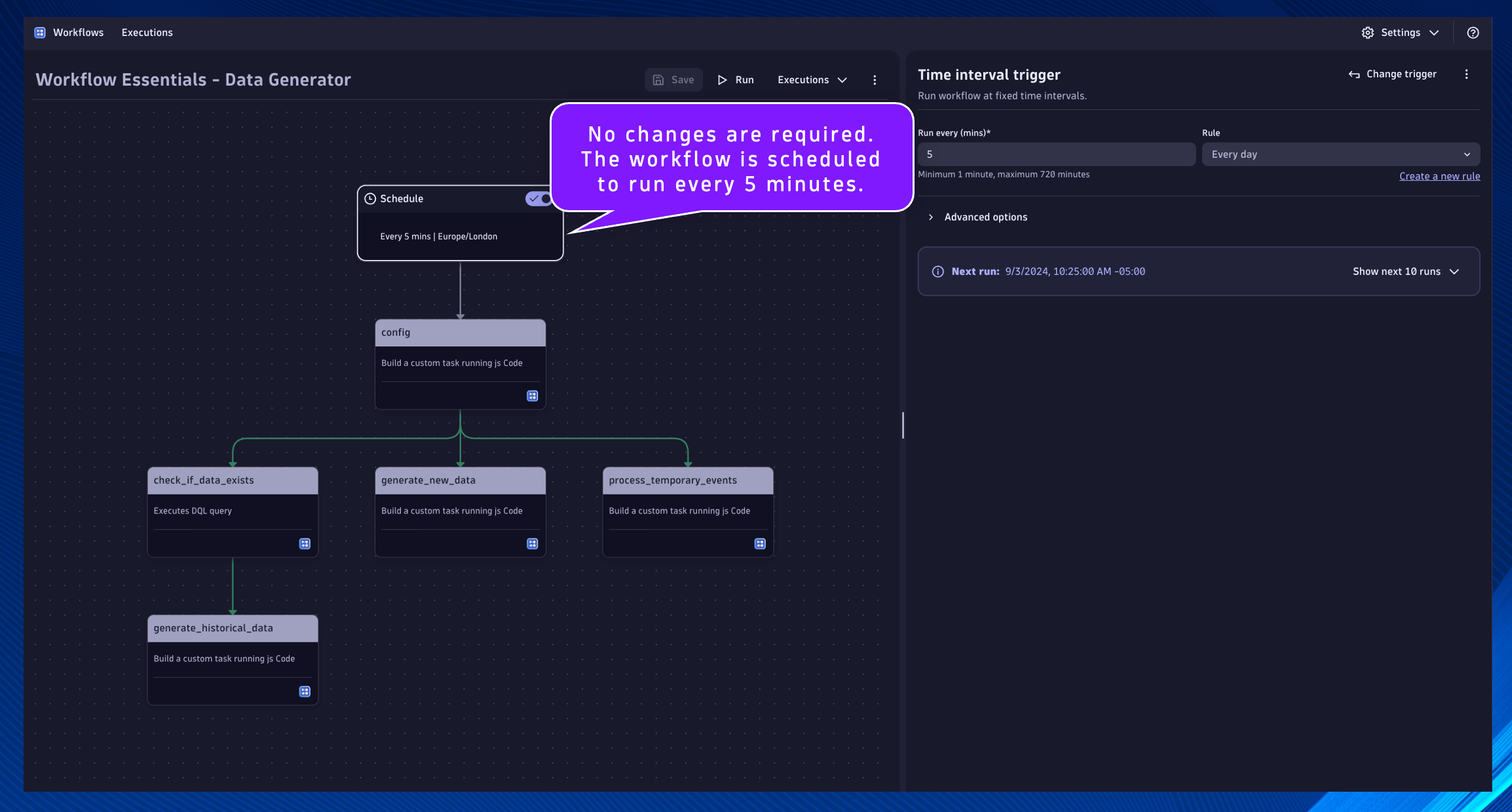1512x812 pixels.
Task: Click the generate_new_data action icon
Action: 533,544
